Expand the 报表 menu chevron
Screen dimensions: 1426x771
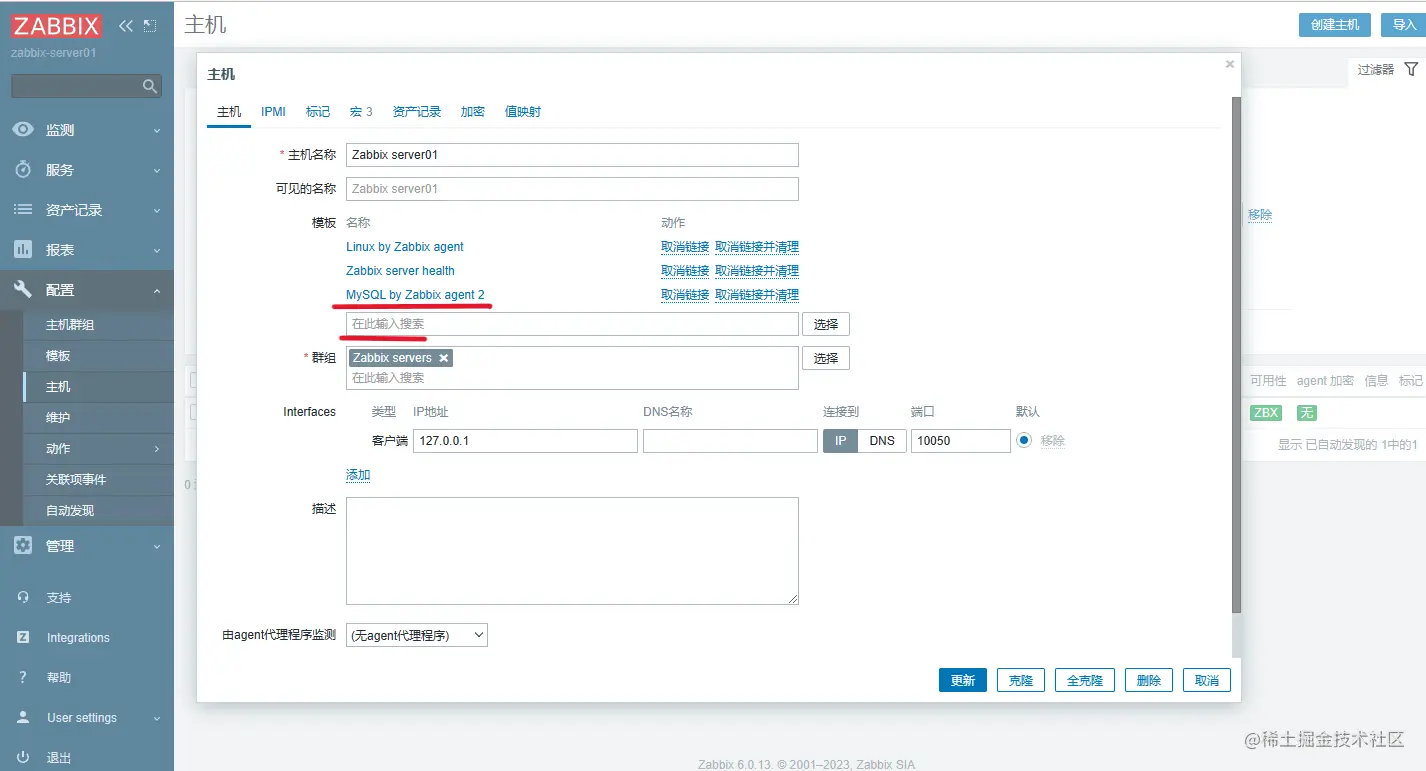[157, 250]
